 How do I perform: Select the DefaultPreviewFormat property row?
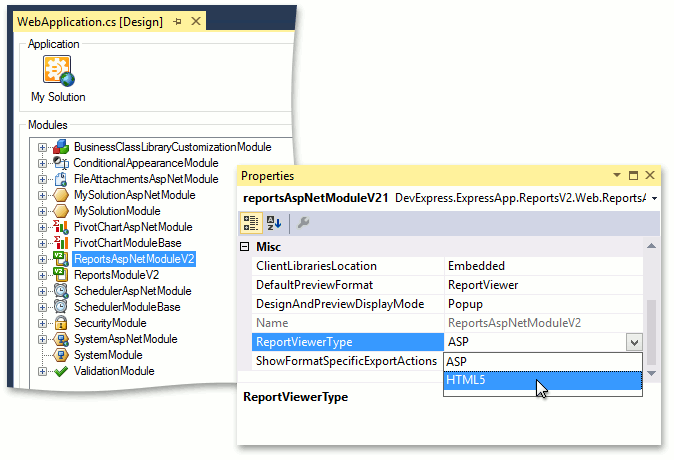447,285
